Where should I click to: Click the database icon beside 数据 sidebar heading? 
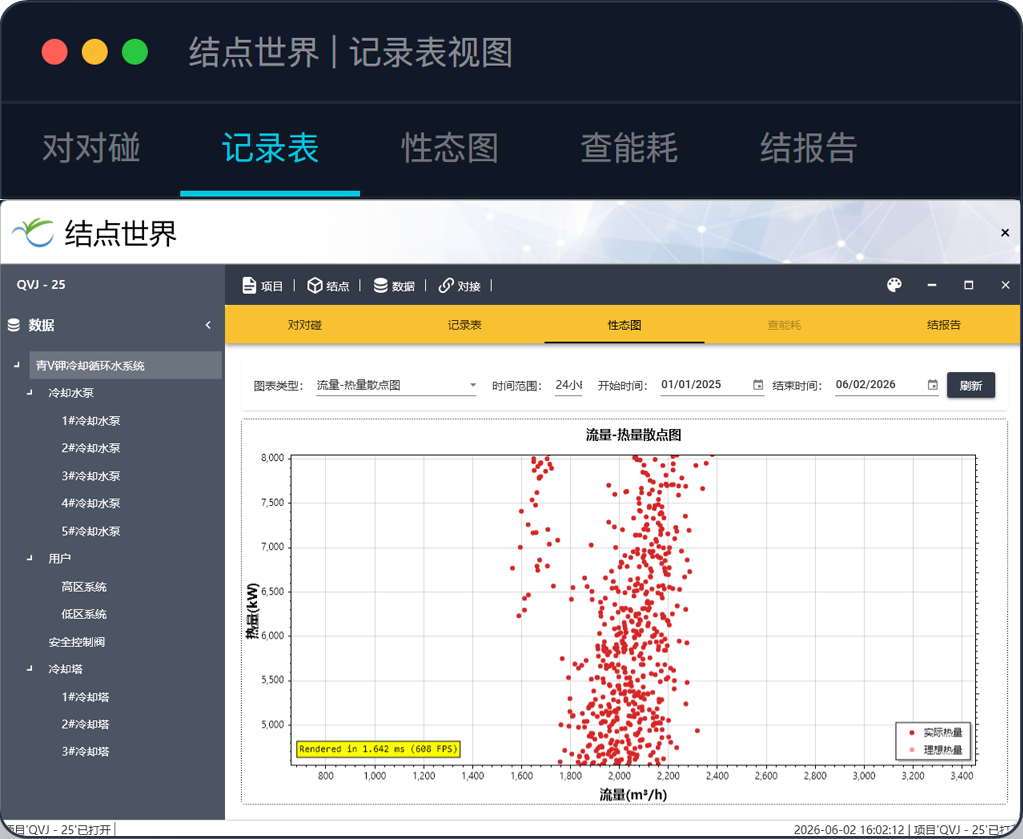[x=14, y=325]
